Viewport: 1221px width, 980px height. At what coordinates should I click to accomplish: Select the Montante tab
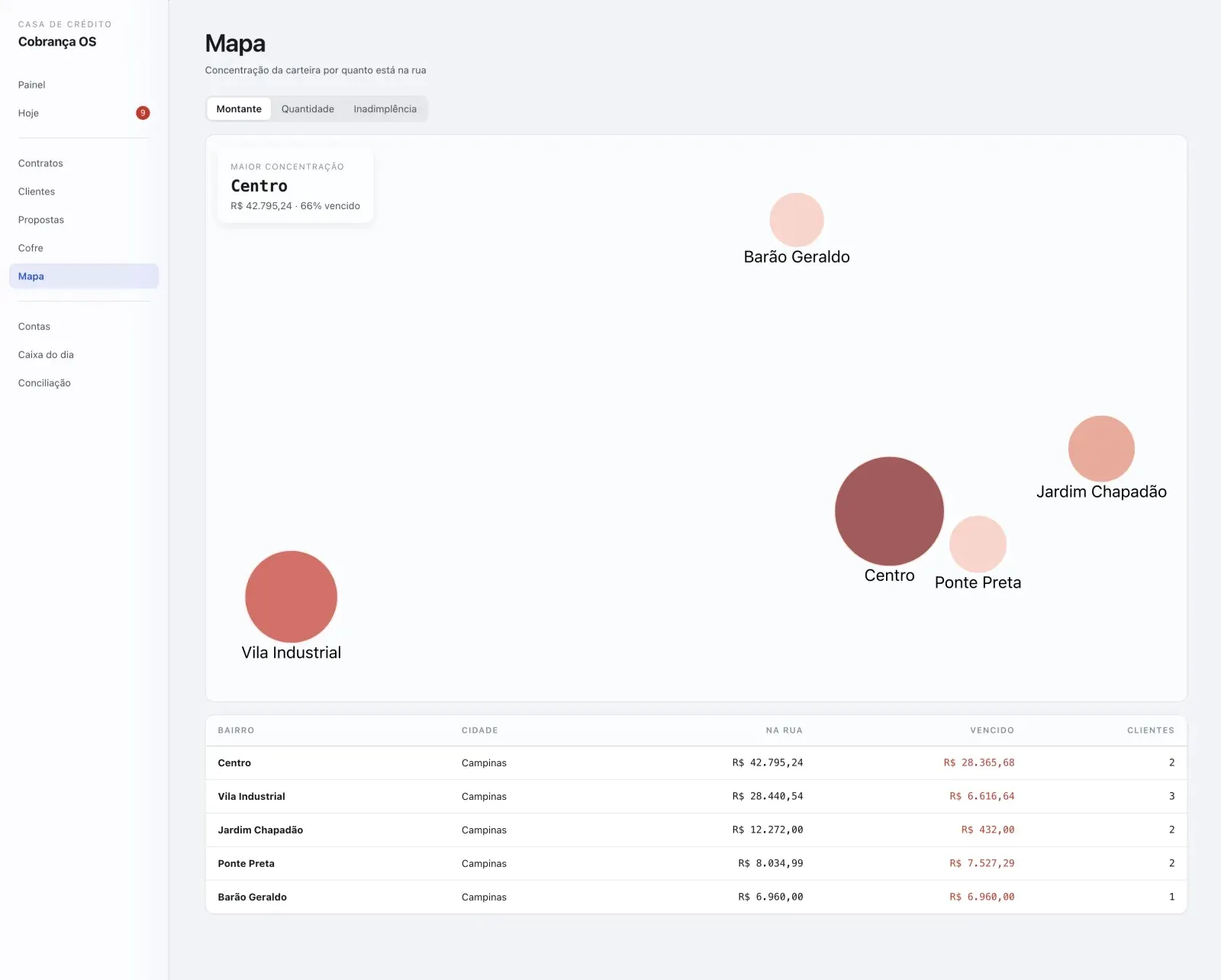coord(239,109)
